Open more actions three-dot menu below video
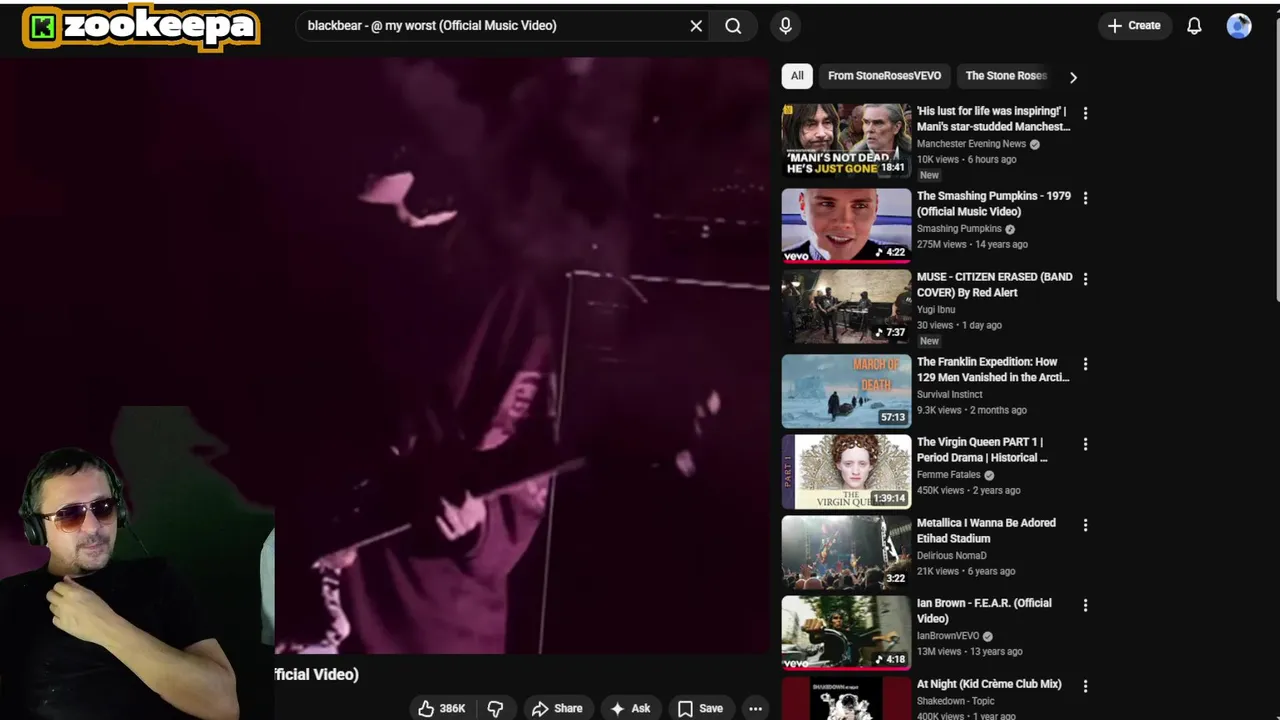1280x720 pixels. point(755,708)
